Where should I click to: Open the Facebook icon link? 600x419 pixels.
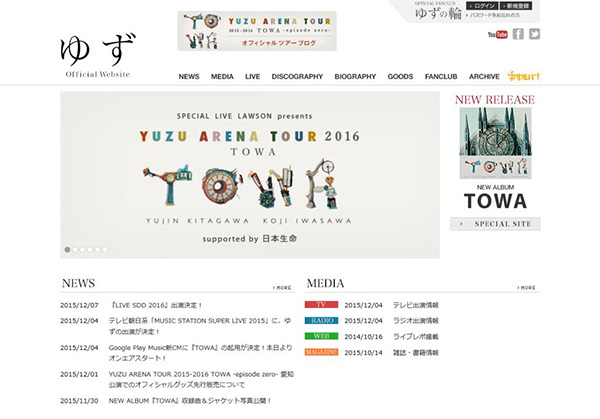[518, 34]
